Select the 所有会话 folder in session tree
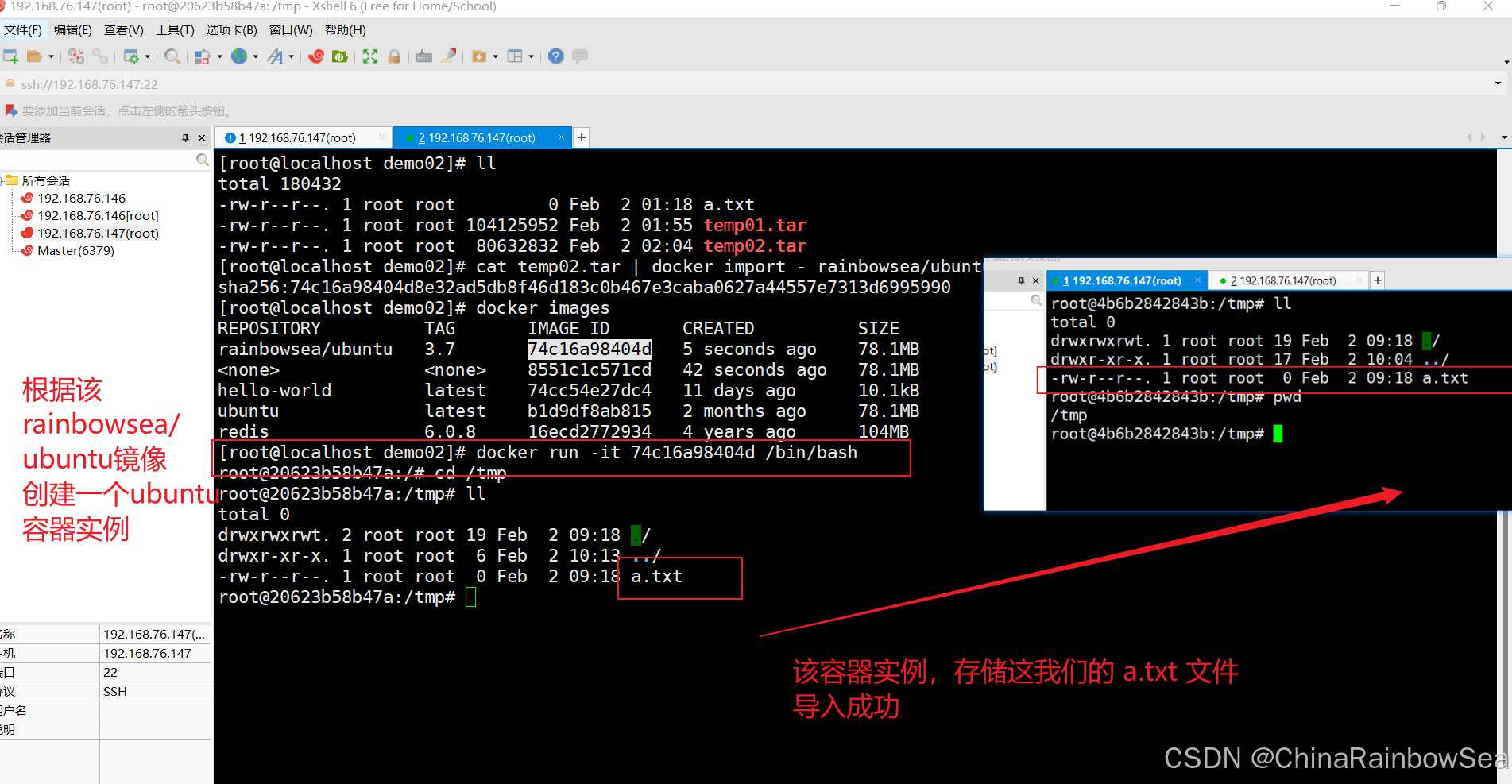1512x784 pixels. (x=46, y=181)
